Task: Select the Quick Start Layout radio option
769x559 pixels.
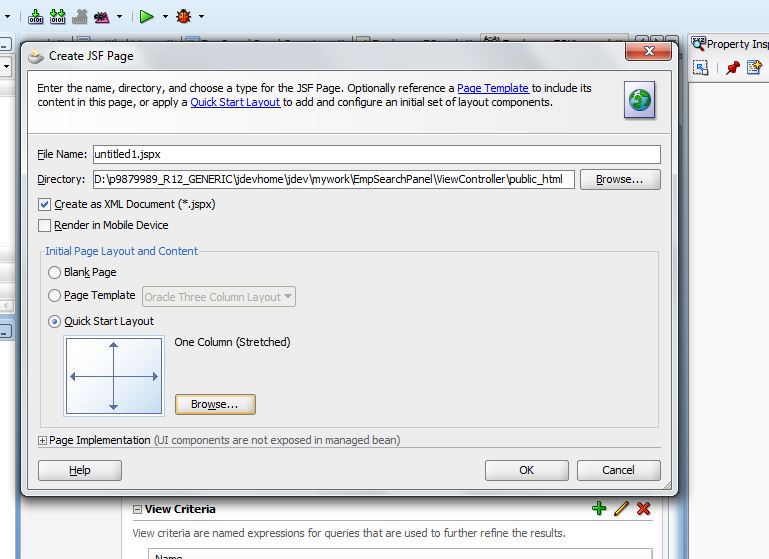Action: point(54,322)
